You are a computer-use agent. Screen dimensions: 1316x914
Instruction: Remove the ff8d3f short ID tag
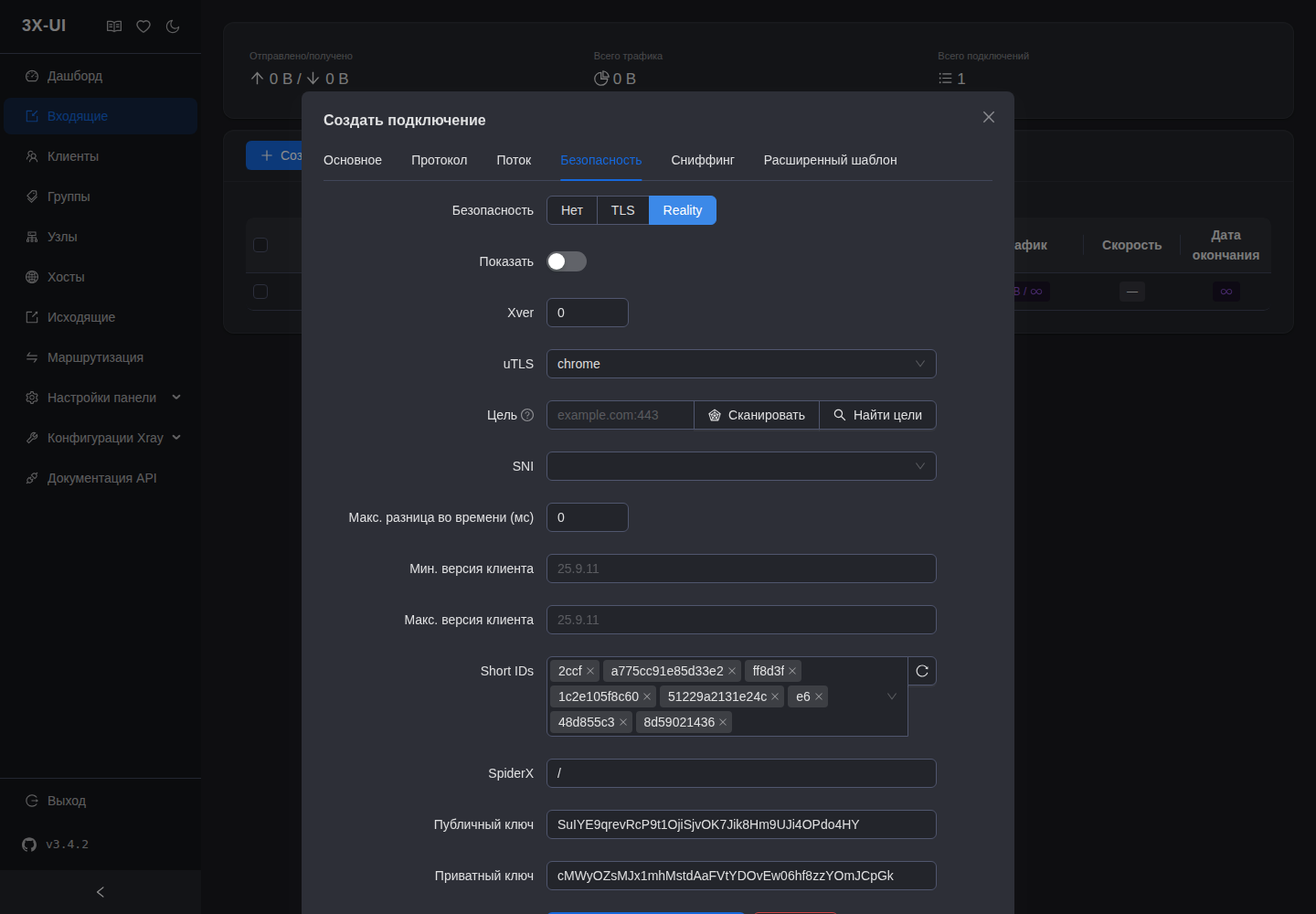792,671
